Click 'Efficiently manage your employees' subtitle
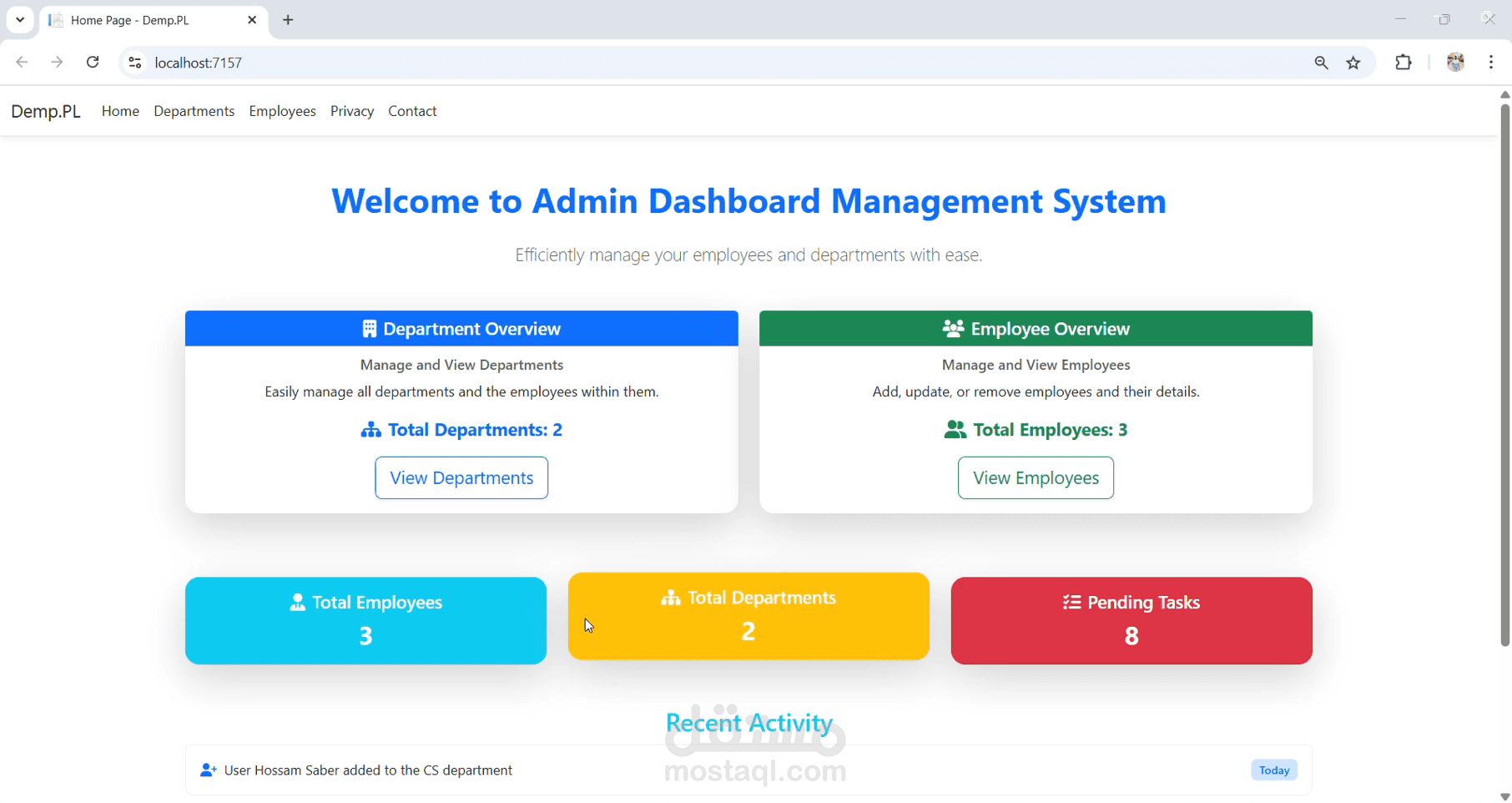The width and height of the screenshot is (1512, 803). click(748, 255)
